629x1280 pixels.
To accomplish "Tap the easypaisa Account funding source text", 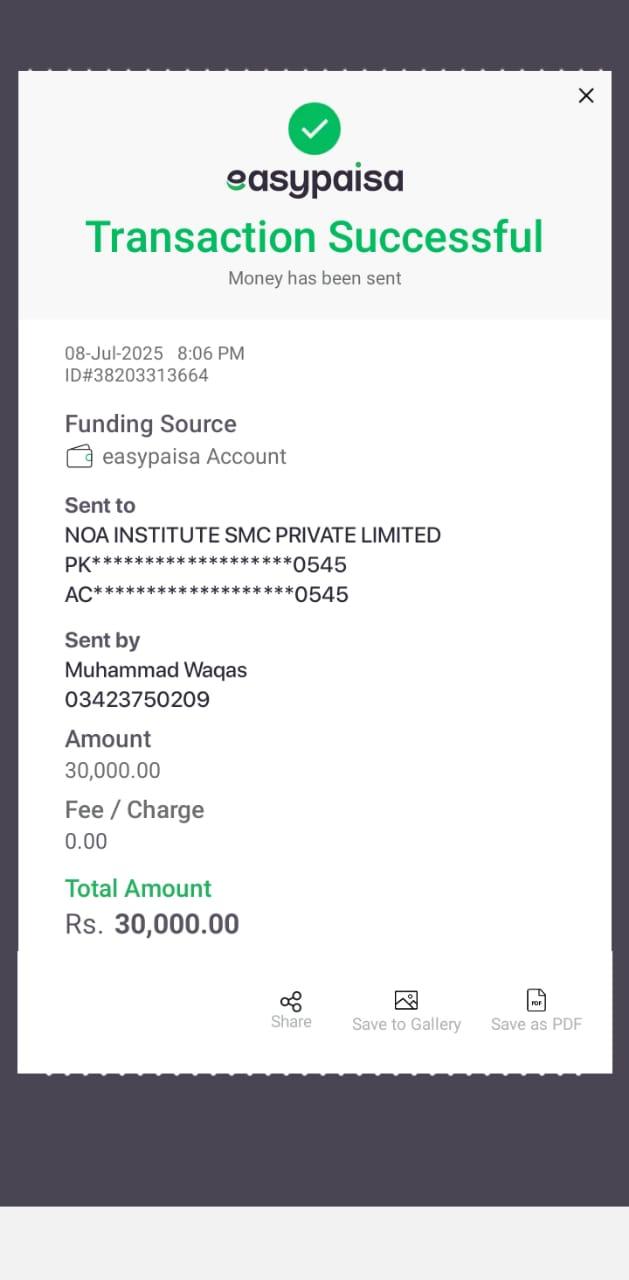I will click(194, 457).
